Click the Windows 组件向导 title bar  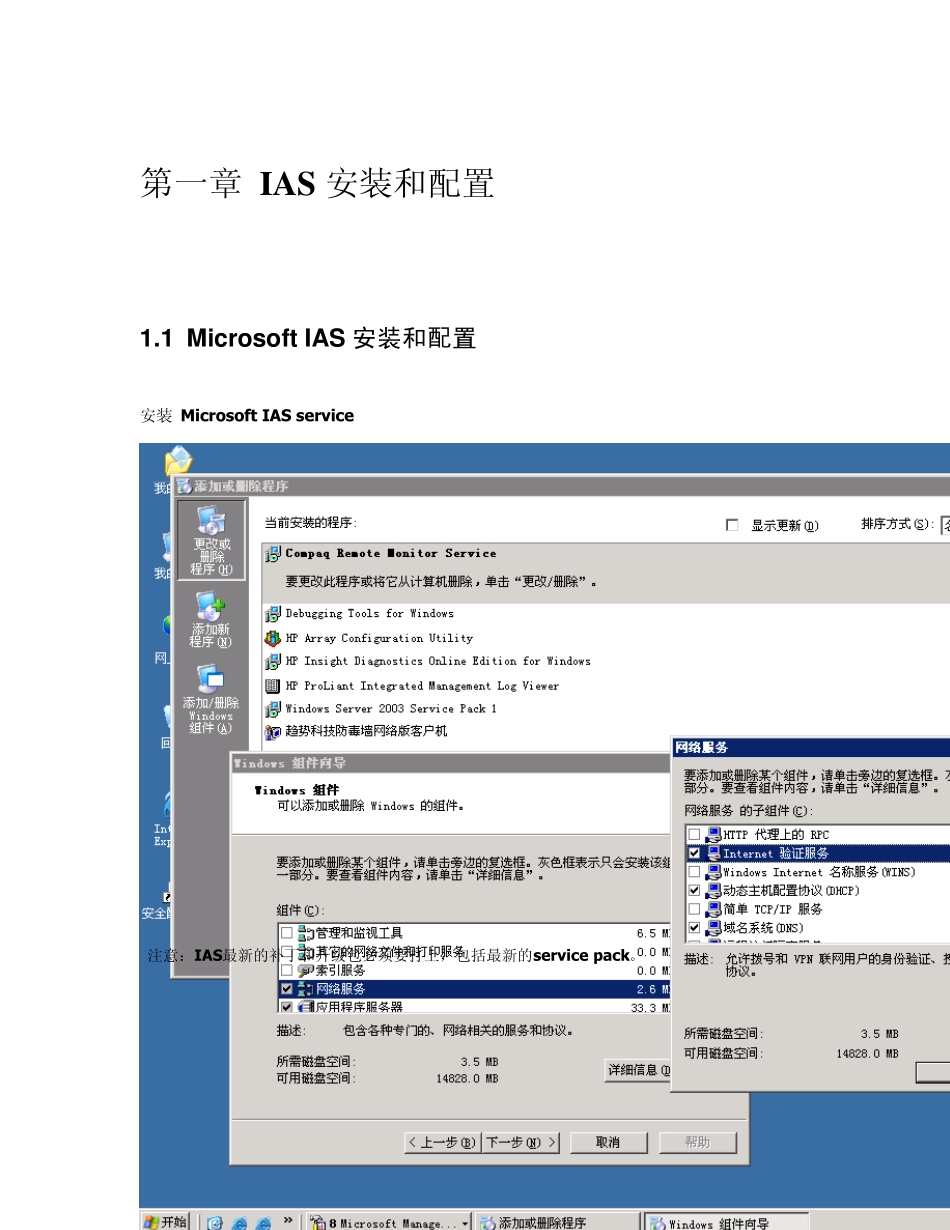click(451, 763)
